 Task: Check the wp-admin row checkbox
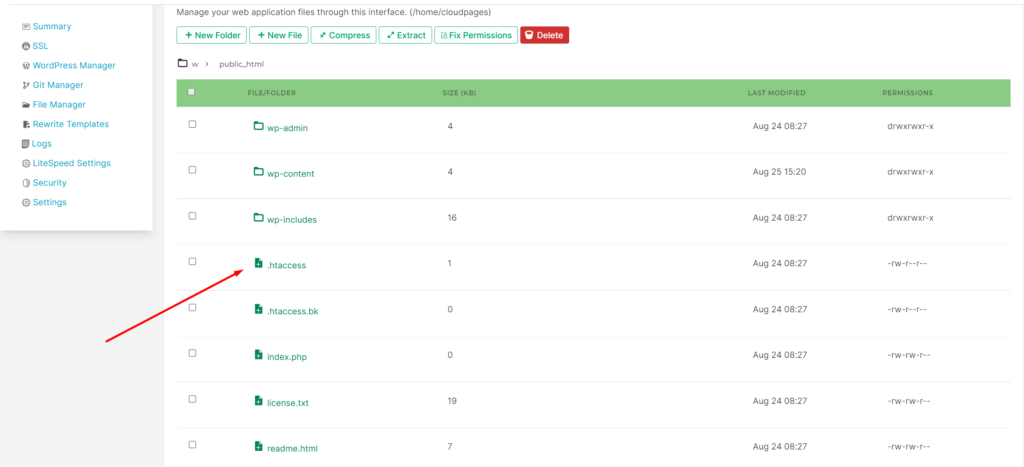192,124
